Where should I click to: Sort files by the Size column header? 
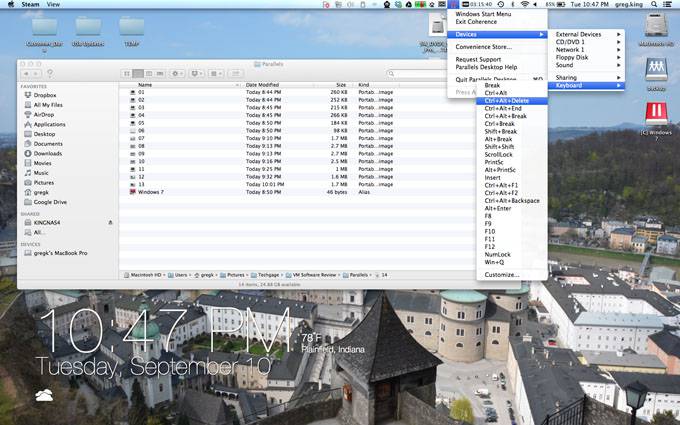coord(340,85)
